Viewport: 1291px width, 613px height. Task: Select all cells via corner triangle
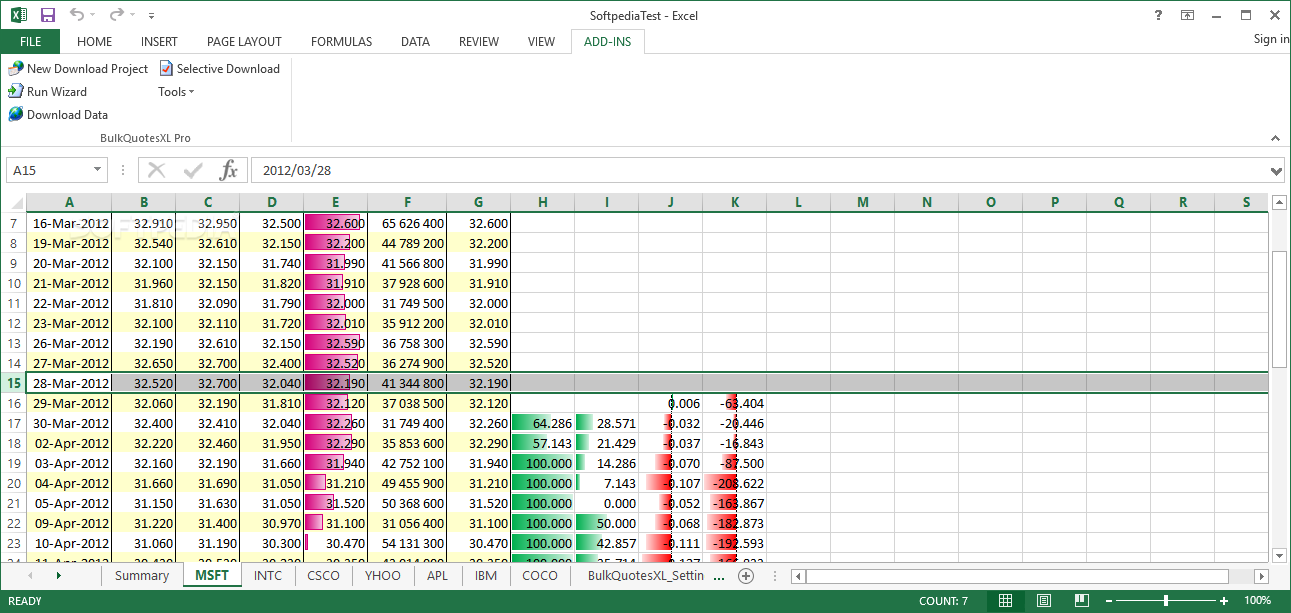(14, 202)
